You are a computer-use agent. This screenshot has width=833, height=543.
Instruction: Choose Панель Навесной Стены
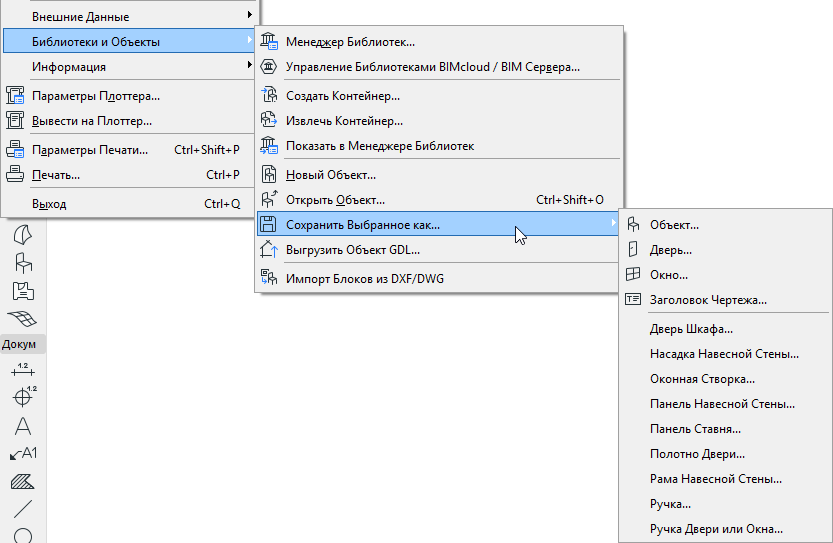click(x=725, y=404)
